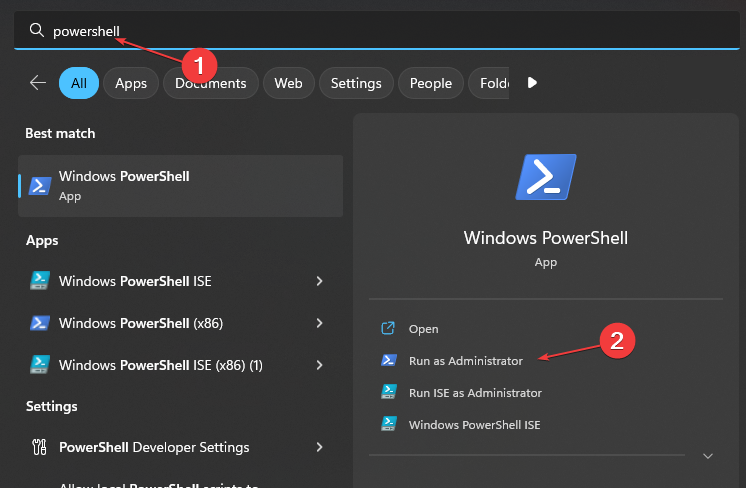Click the preview pane Windows PowerShell ISE icon
The image size is (746, 488).
tap(389, 423)
